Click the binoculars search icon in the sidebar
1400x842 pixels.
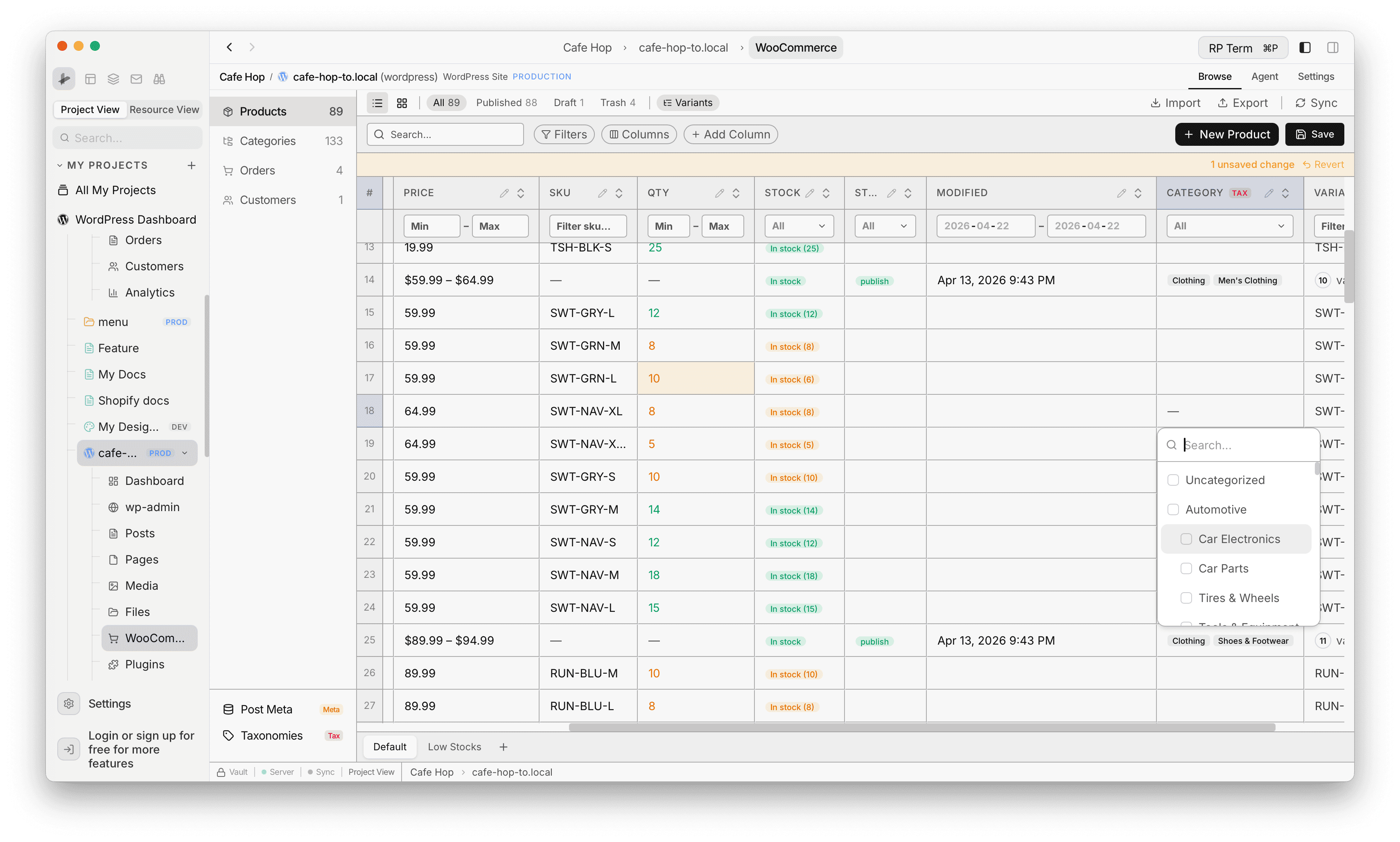[x=159, y=79]
